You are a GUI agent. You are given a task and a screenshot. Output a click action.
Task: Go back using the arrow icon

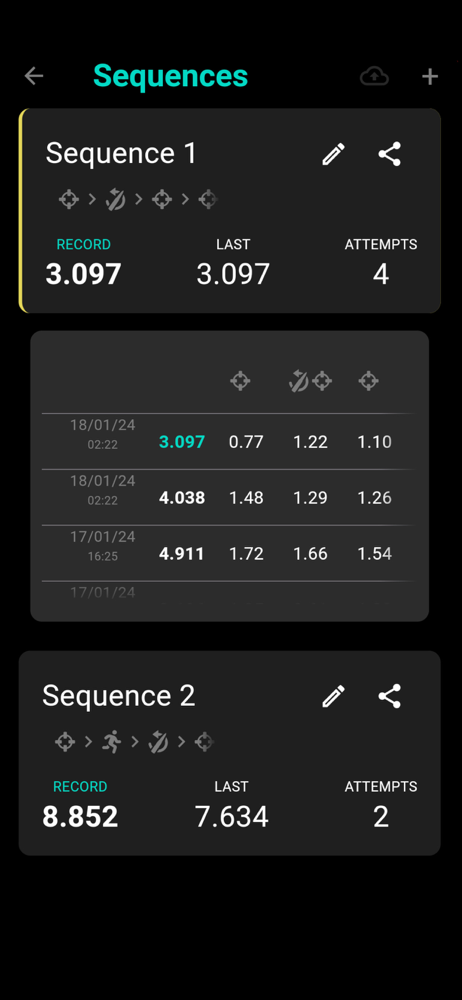pos(34,77)
